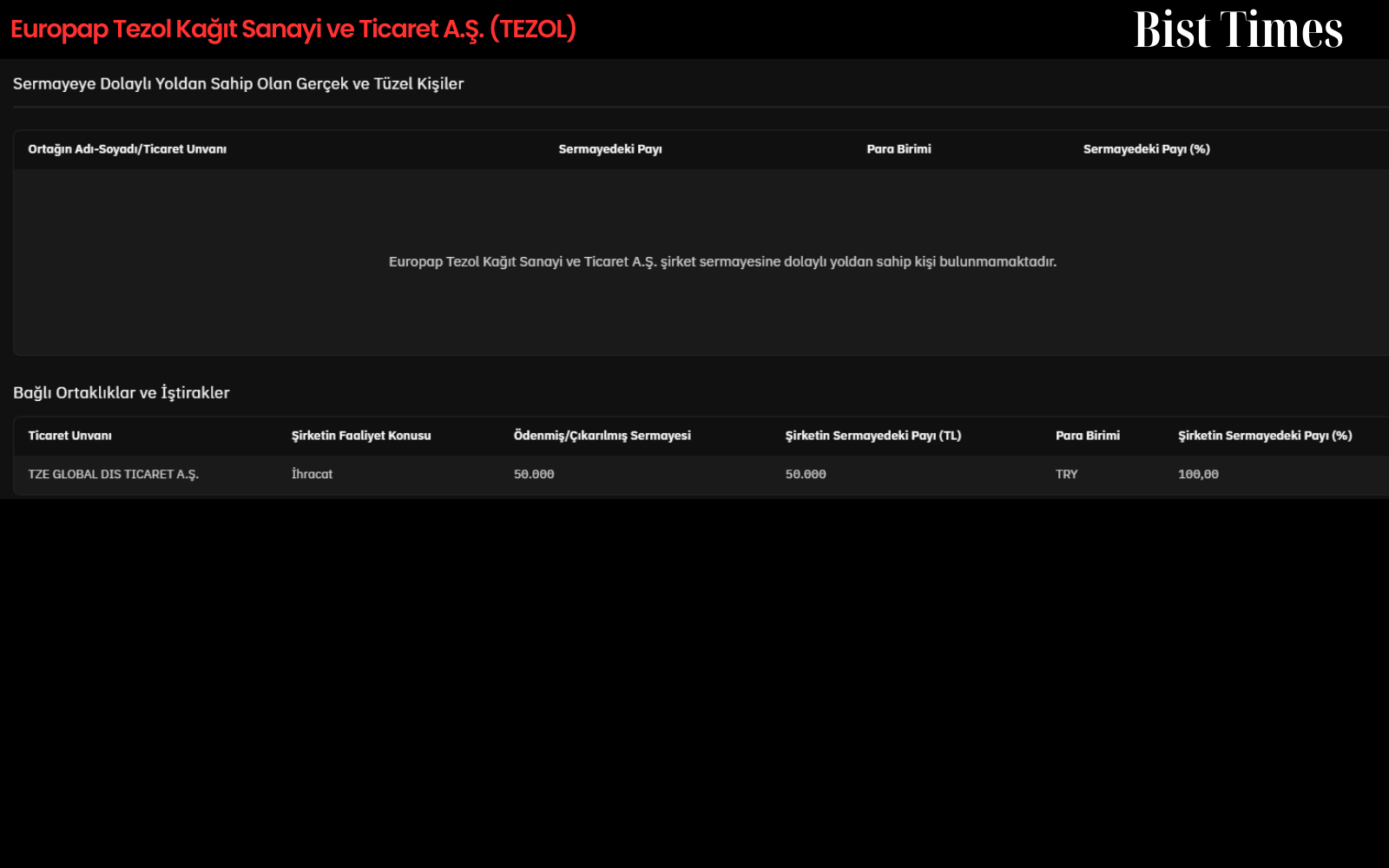Click the Sermayedeki Payı (%) header
The height and width of the screenshot is (868, 1389).
point(1147,149)
